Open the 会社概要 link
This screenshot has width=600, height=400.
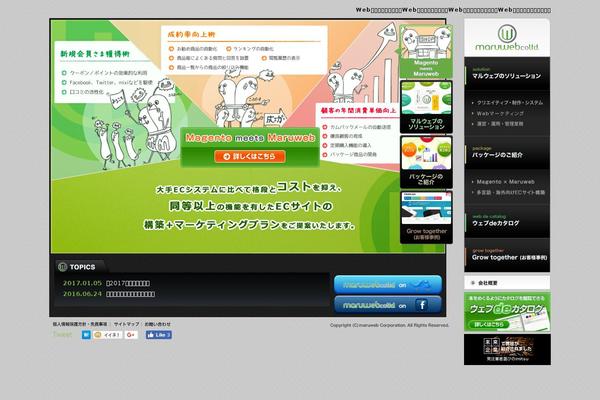507,283
